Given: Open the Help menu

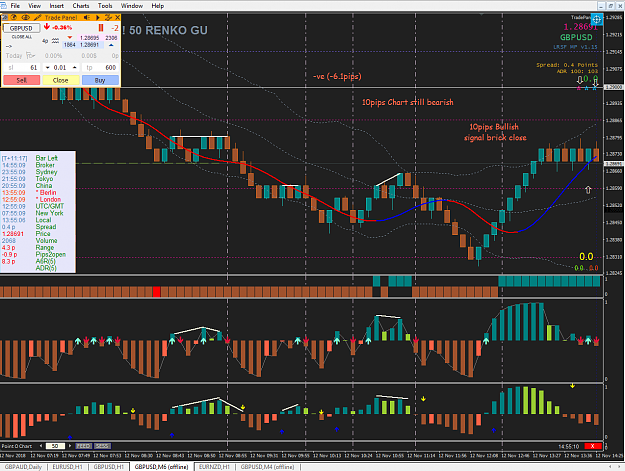Looking at the screenshot, I should 157,6.
